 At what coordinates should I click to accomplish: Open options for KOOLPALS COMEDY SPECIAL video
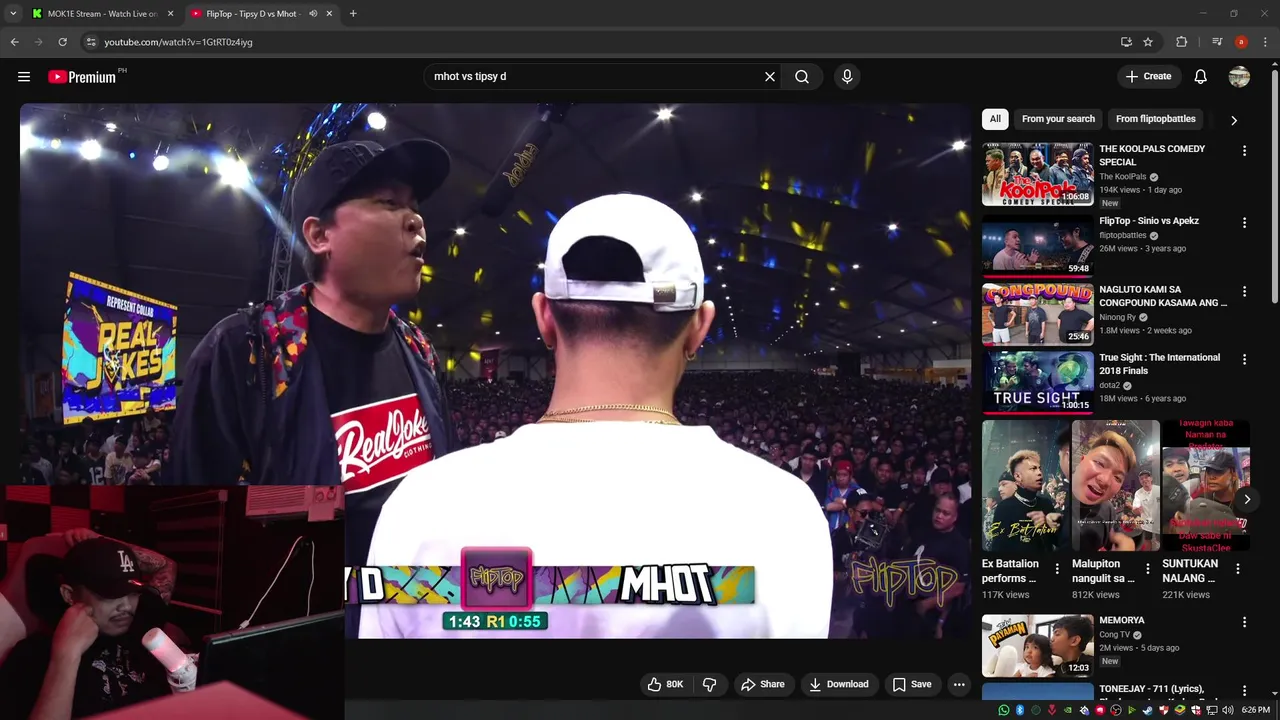(x=1244, y=151)
